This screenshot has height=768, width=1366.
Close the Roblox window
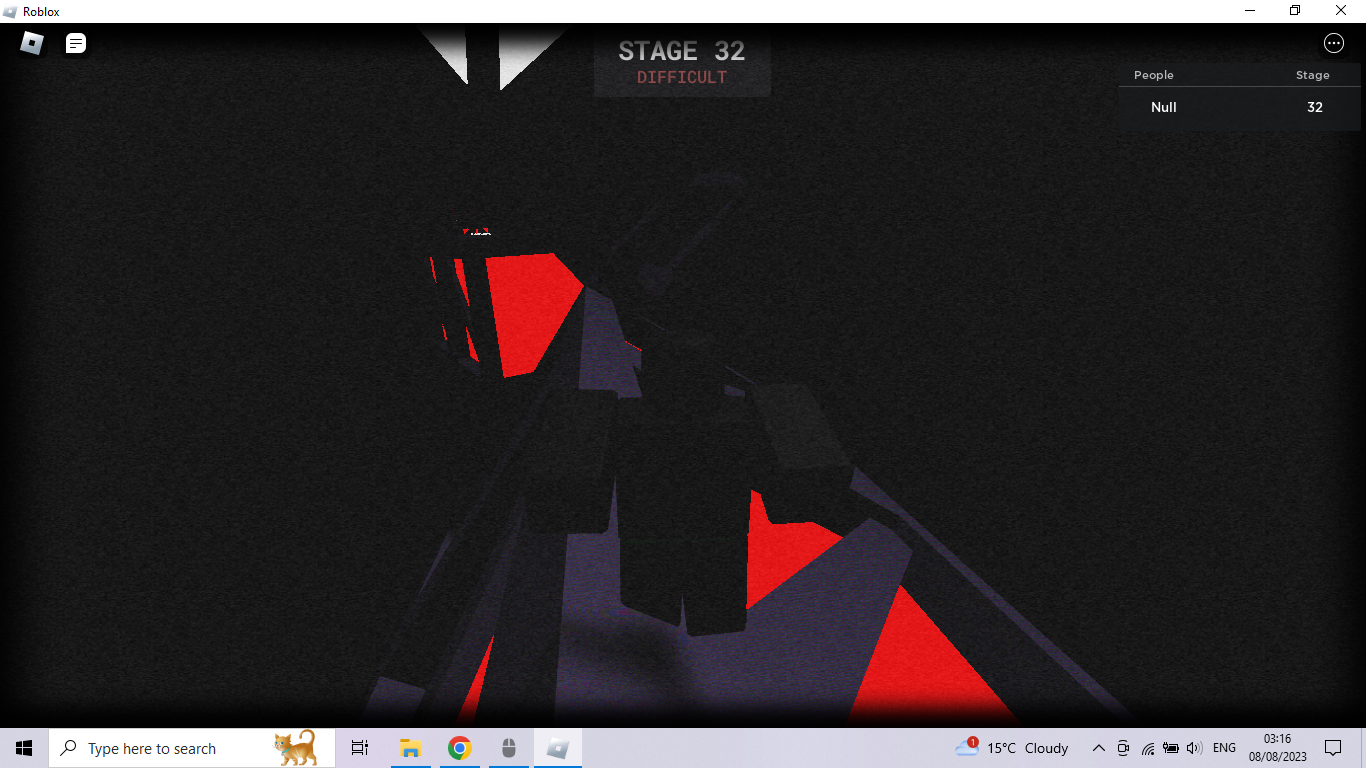coord(1342,11)
